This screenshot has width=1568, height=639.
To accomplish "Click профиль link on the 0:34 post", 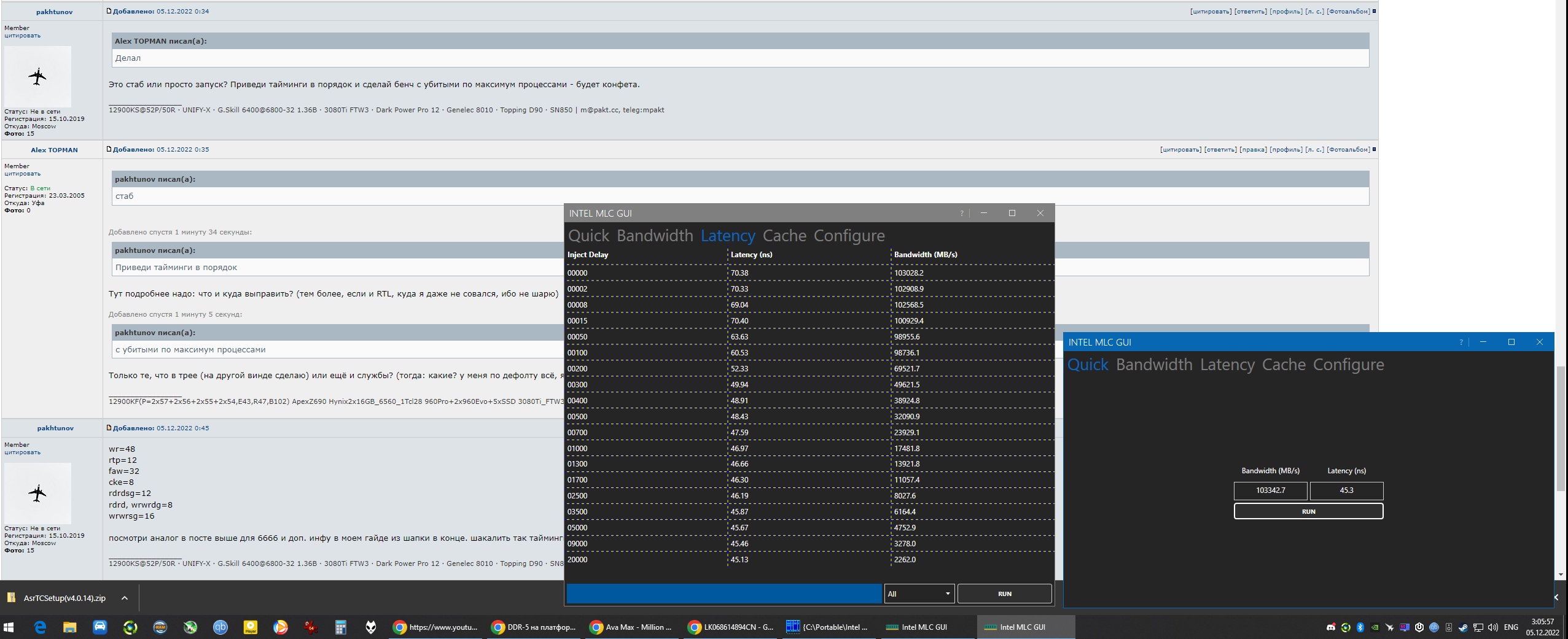I will [1286, 11].
